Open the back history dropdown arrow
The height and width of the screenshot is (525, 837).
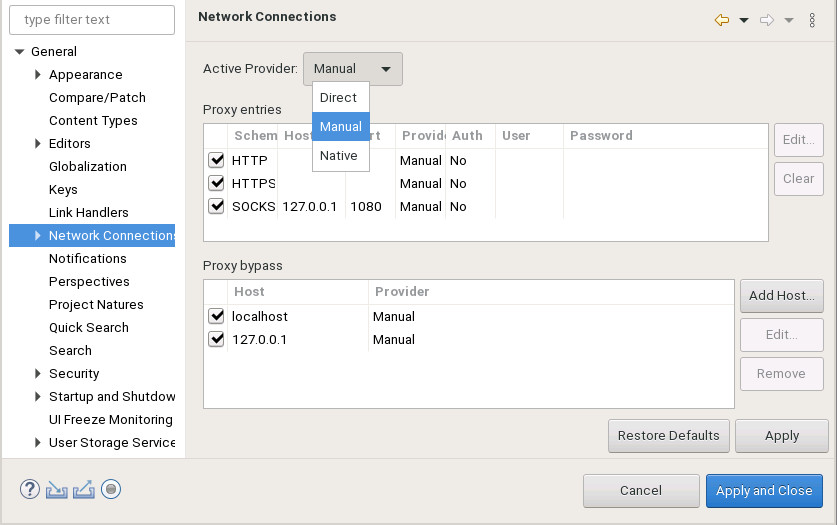744,20
